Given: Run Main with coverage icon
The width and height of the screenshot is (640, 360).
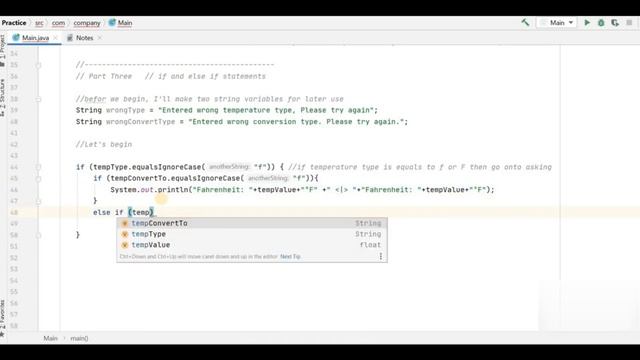Looking at the screenshot, I should pyautogui.click(x=615, y=23).
